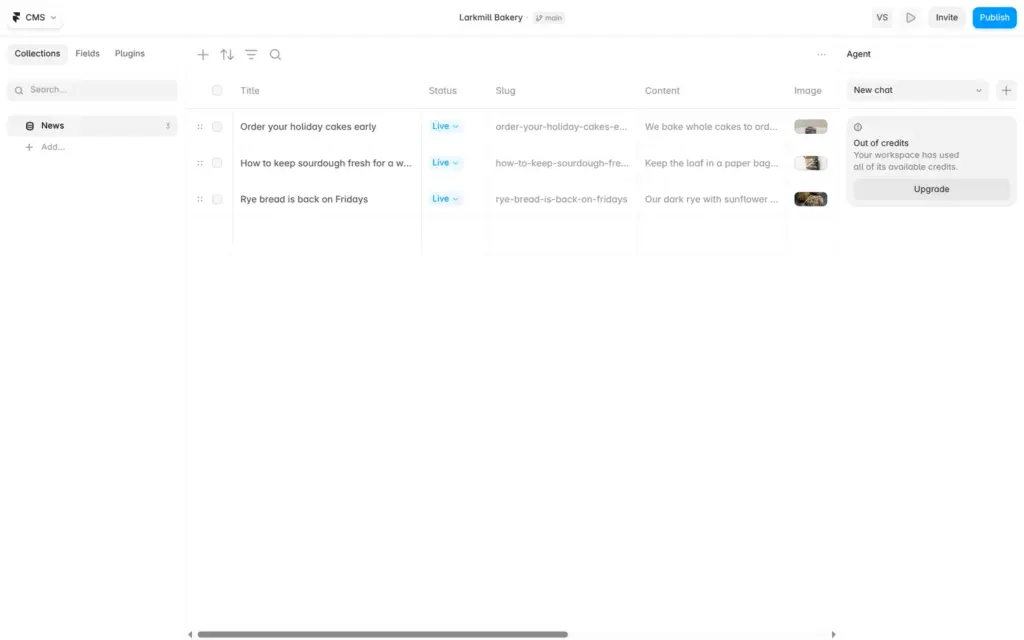The image size is (1024, 640).
Task: Click the Publish button
Action: click(994, 18)
